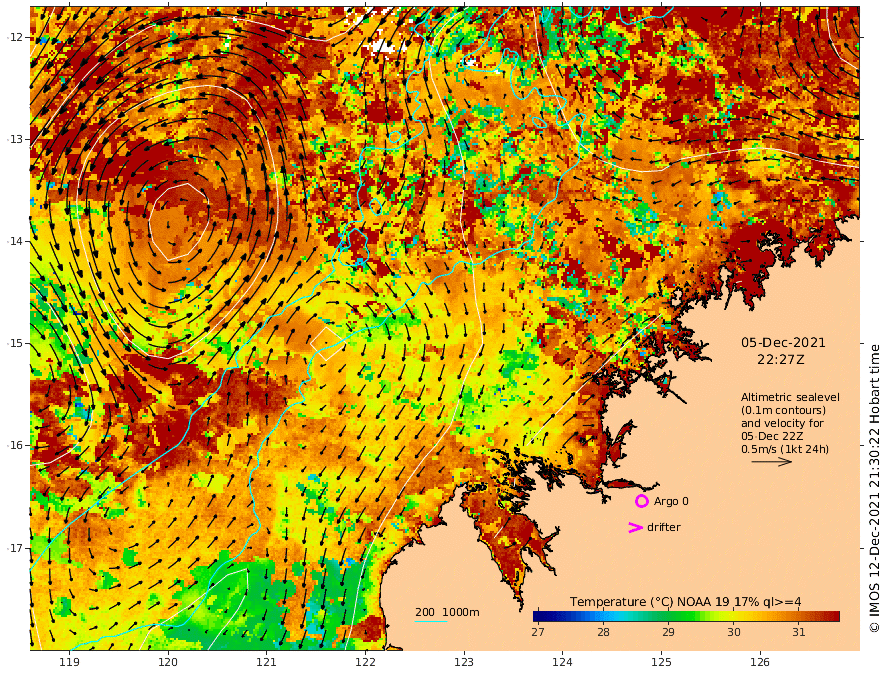This screenshot has width=880, height=680.
Task: Click the IMOS copyright Hobart time text
Action: (x=874, y=488)
